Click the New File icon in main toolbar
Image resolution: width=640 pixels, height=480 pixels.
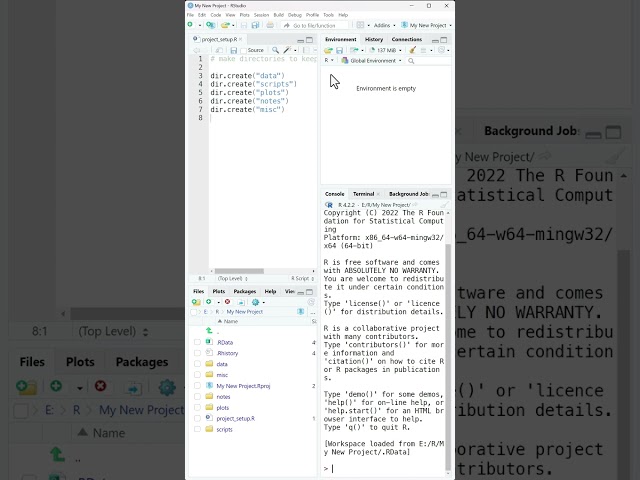pos(190,25)
